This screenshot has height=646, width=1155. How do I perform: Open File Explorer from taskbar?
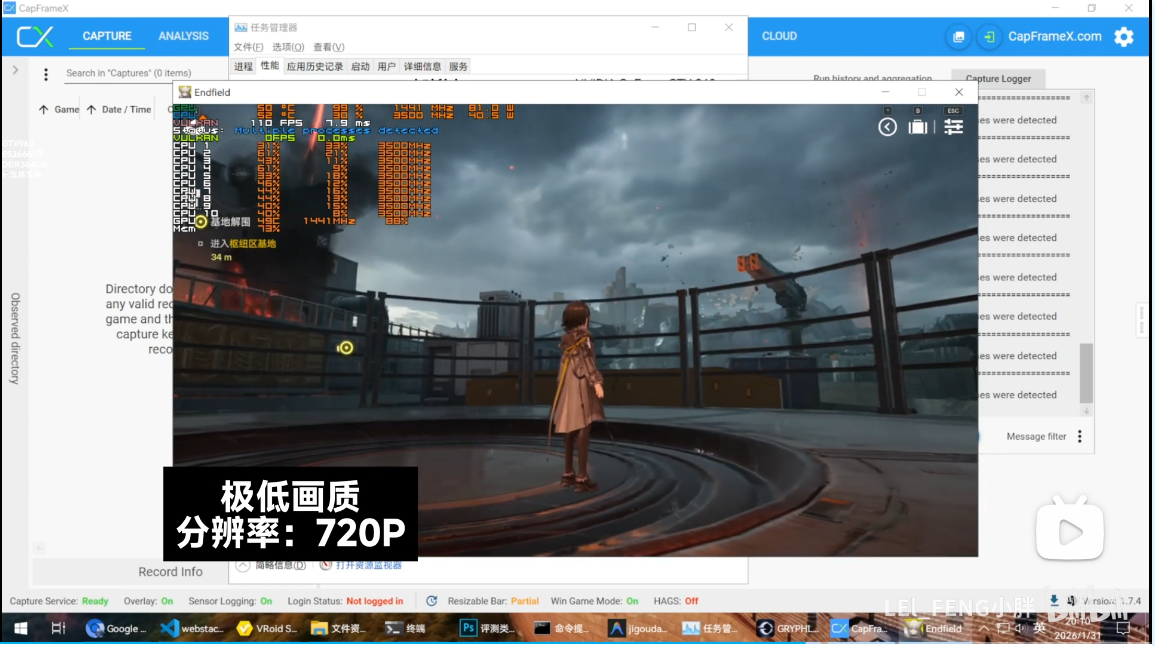339,629
